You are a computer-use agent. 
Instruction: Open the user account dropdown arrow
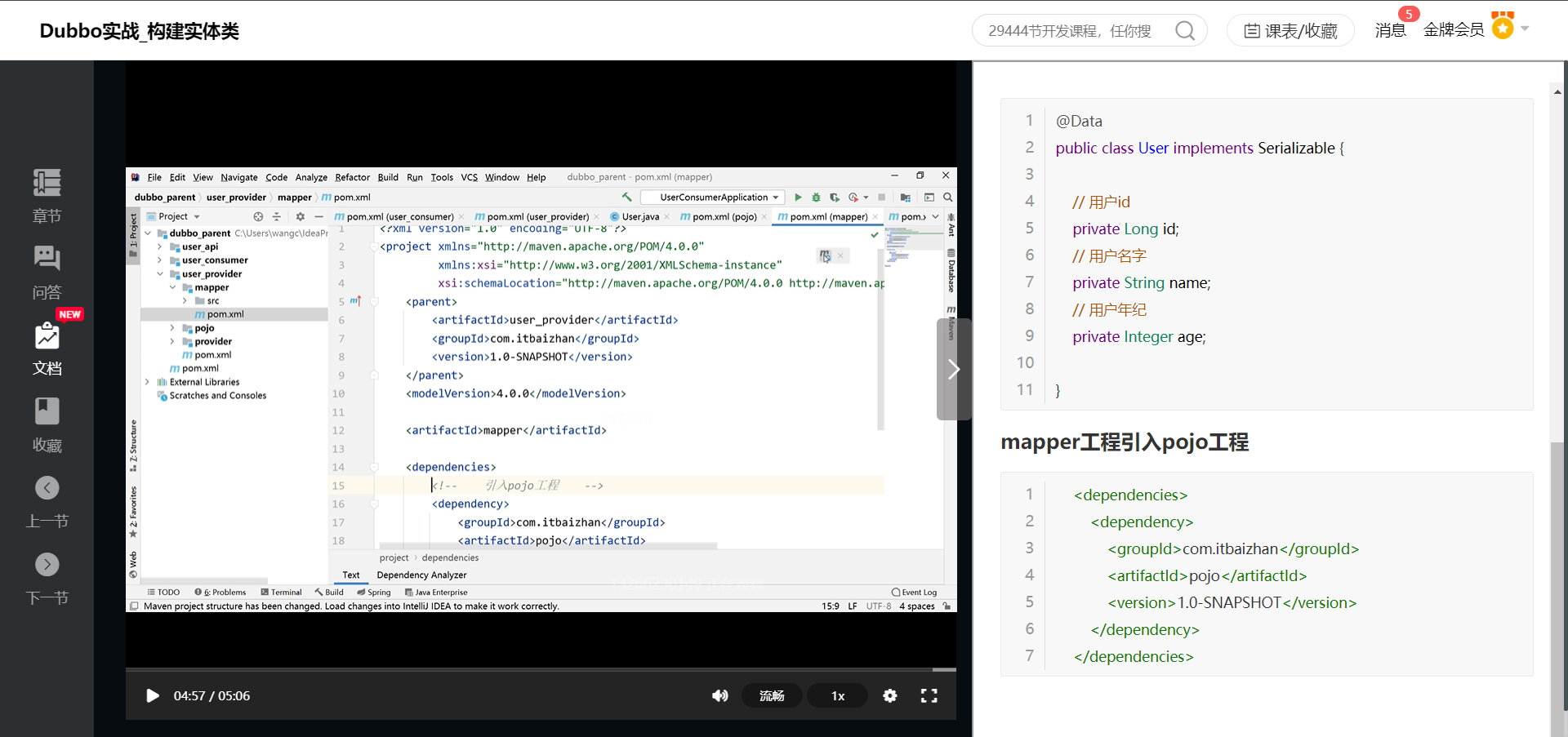(1525, 29)
